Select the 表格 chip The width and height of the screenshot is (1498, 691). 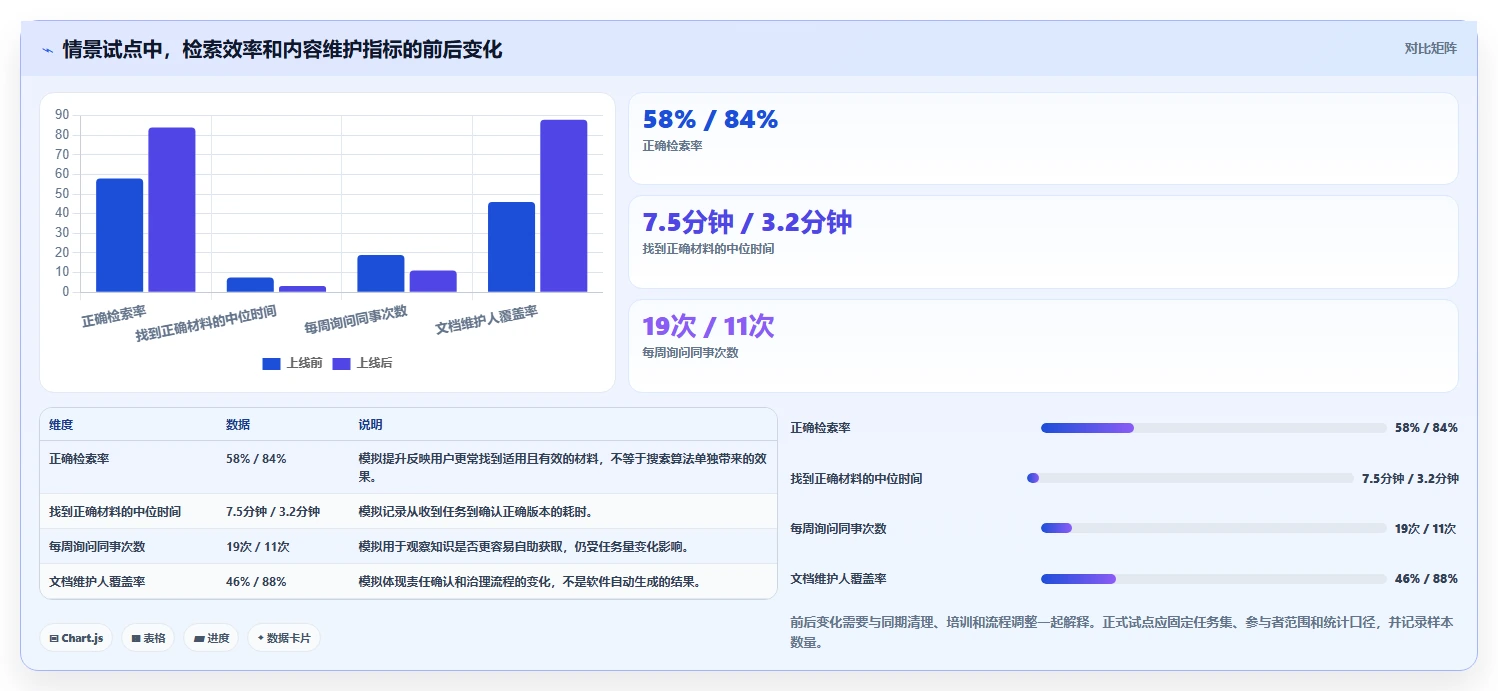pos(149,638)
